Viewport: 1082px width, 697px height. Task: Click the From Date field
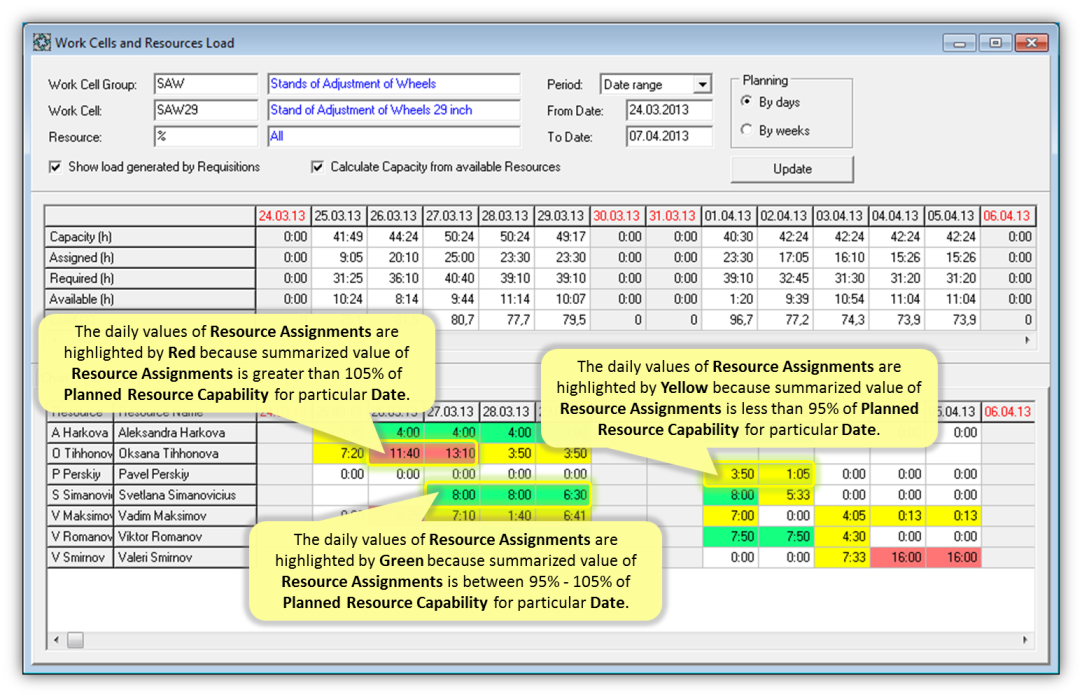pos(669,110)
